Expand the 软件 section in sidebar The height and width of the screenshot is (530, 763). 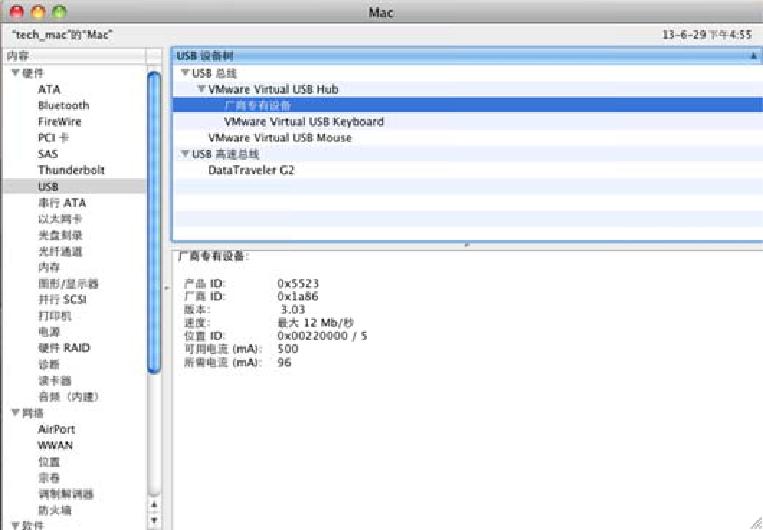[15, 525]
